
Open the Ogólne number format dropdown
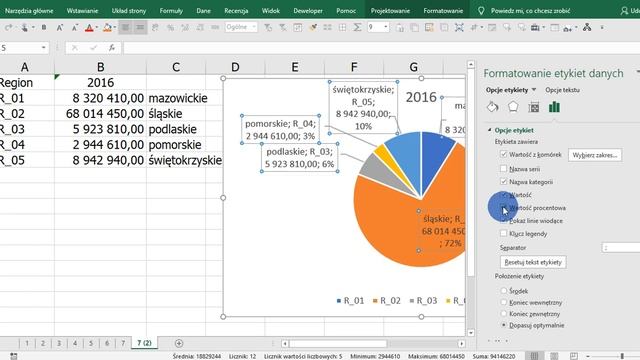(254, 27)
